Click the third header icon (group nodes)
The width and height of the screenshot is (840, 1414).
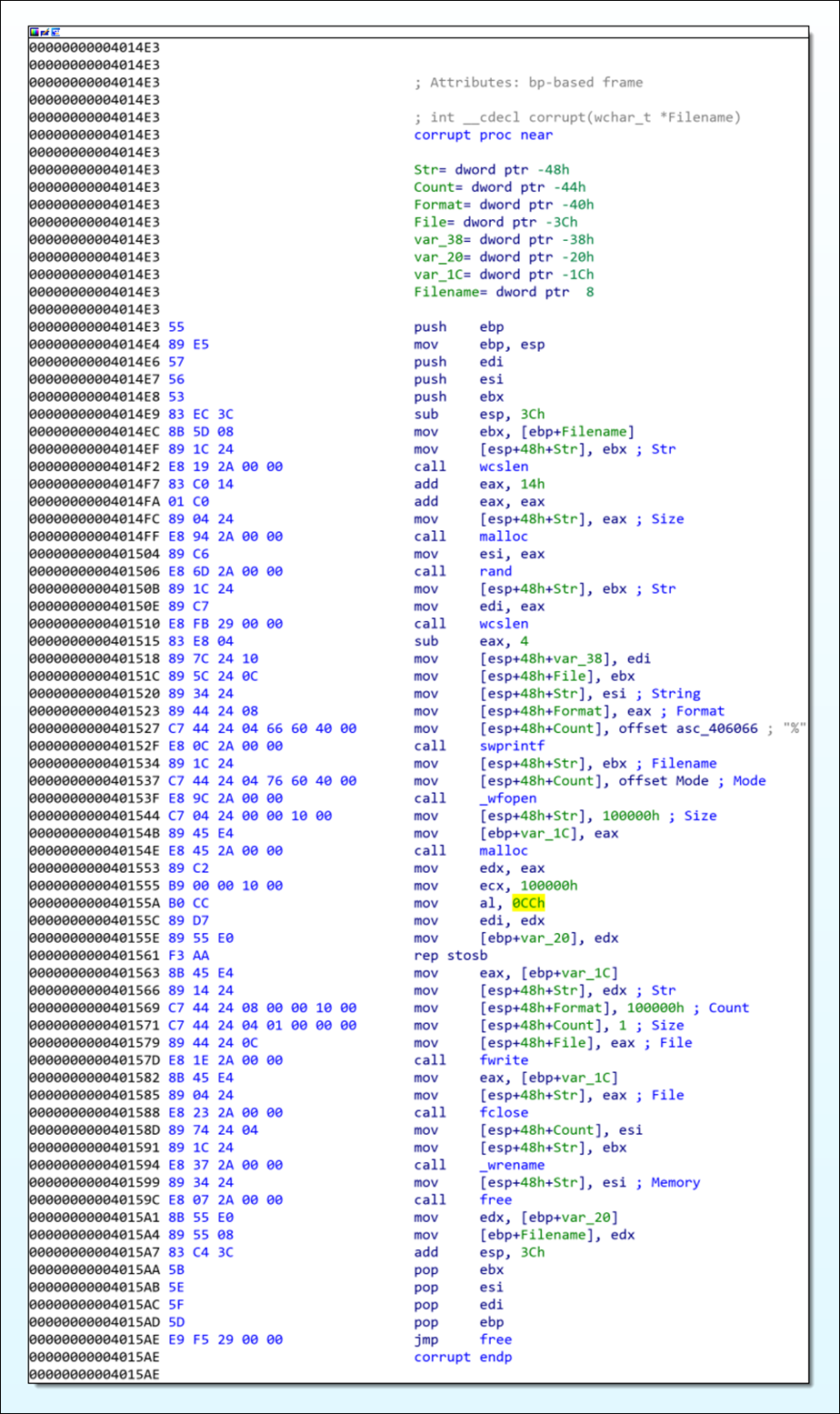point(55,33)
